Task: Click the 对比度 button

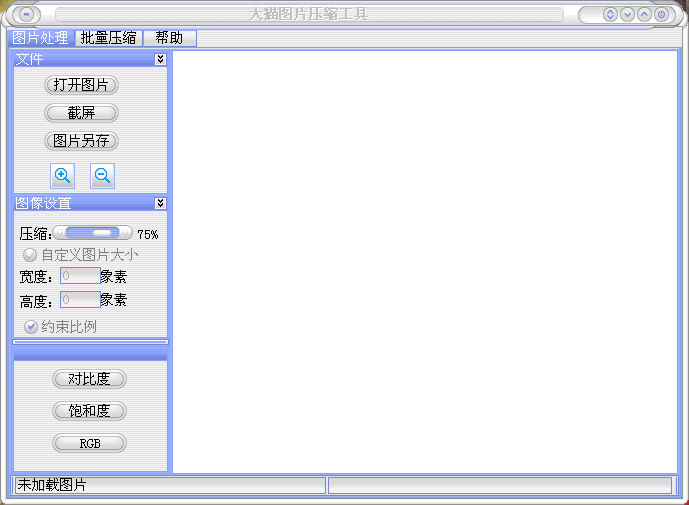Action: click(89, 379)
